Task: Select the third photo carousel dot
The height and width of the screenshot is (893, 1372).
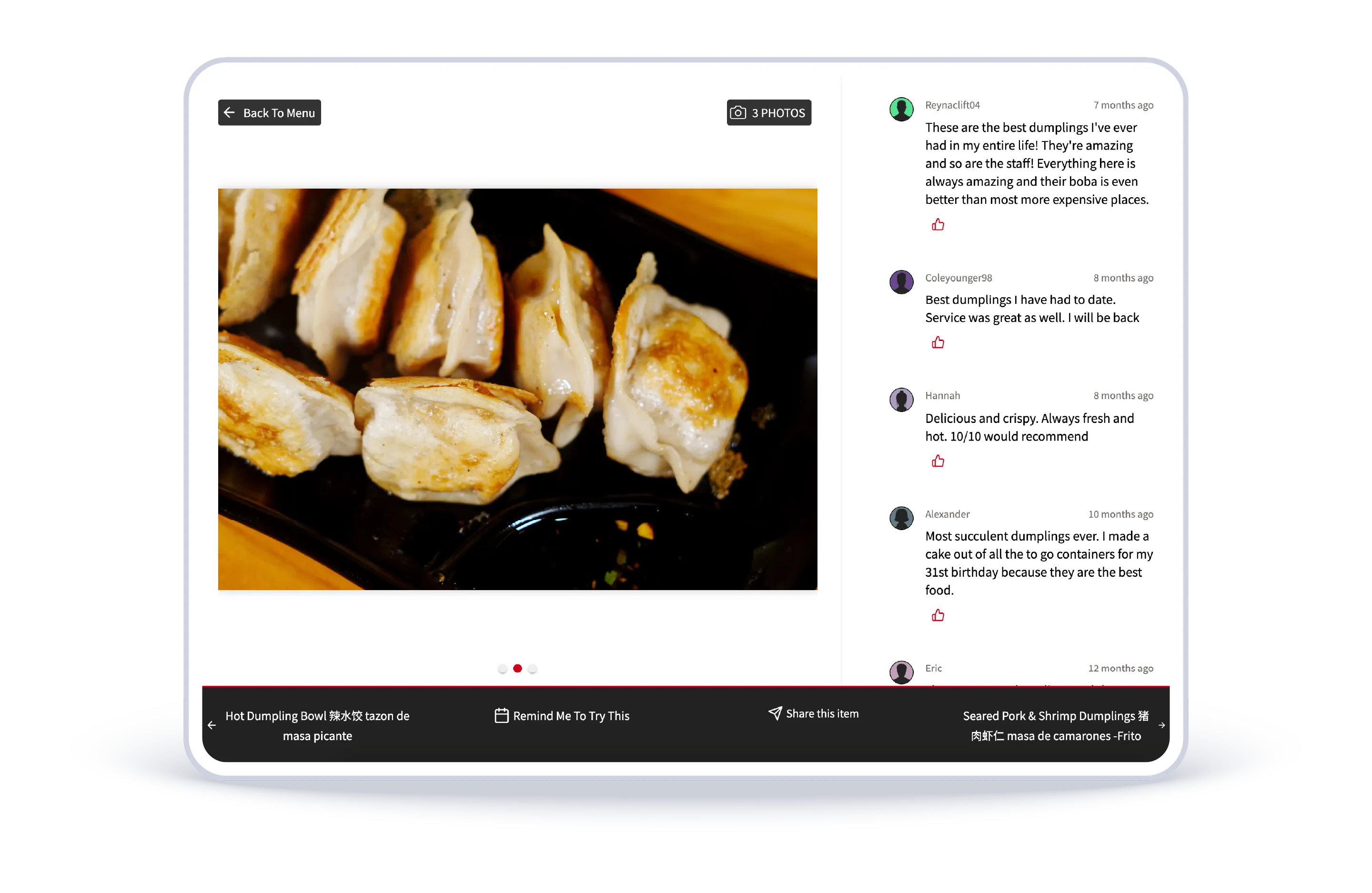Action: pyautogui.click(x=533, y=668)
